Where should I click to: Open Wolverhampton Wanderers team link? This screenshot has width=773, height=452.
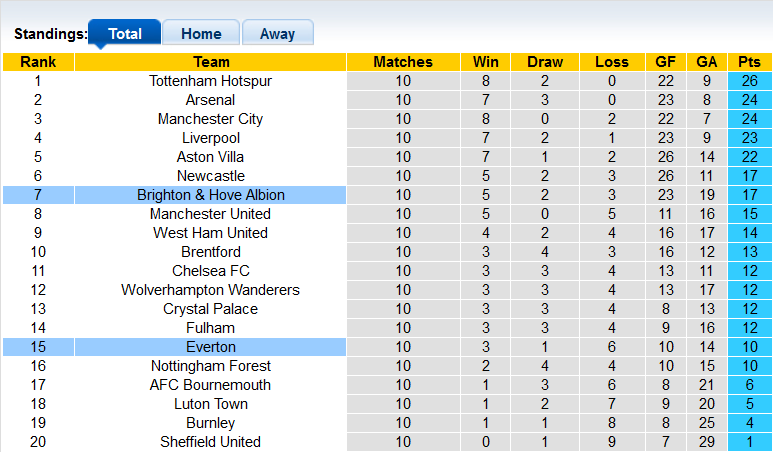point(210,290)
